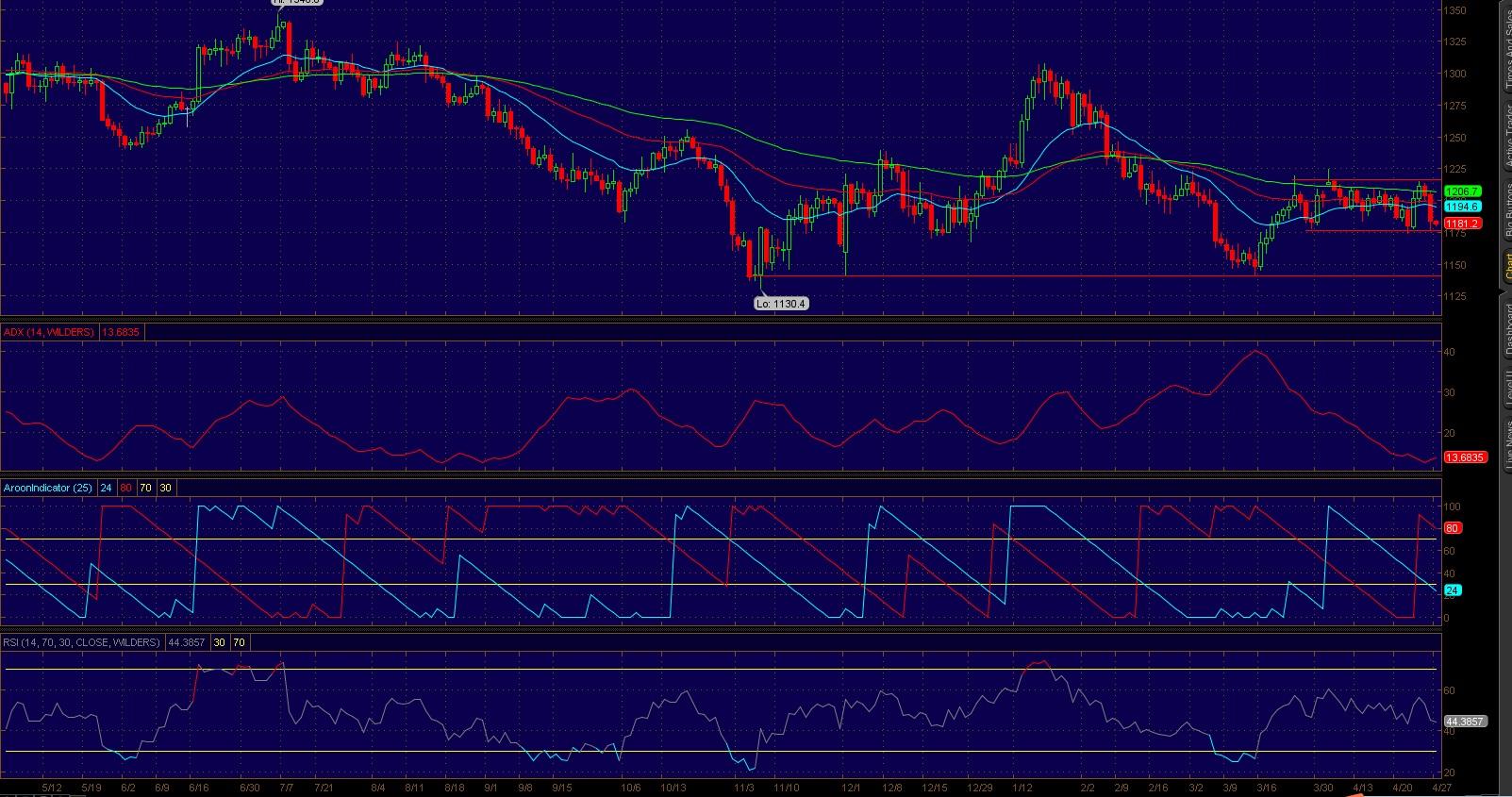1512x797 pixels.
Task: Click the 12/29 date on time axis
Action: coord(980,787)
